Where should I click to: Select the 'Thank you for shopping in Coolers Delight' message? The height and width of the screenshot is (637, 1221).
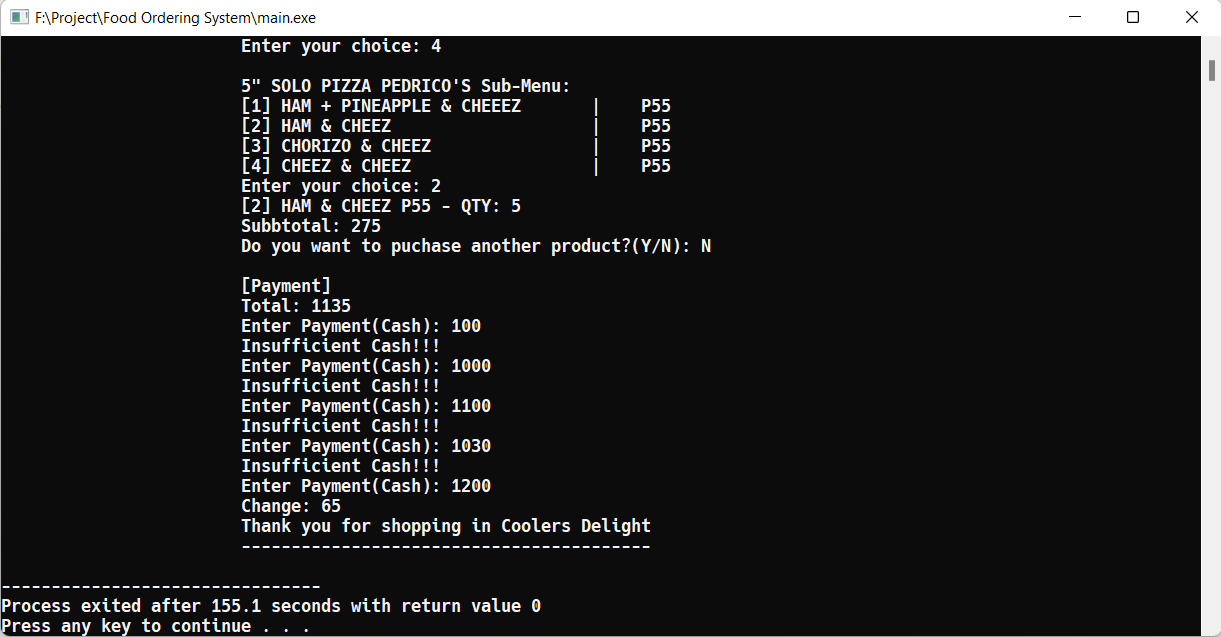[x=445, y=525]
